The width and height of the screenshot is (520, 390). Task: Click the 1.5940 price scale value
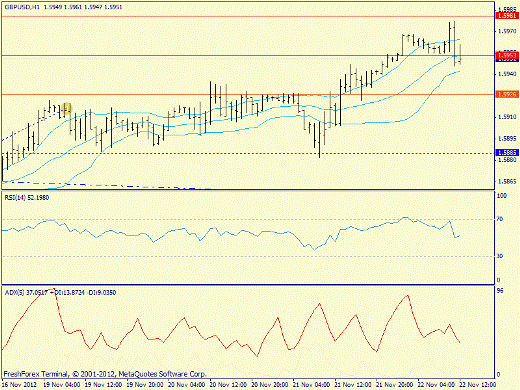(507, 74)
